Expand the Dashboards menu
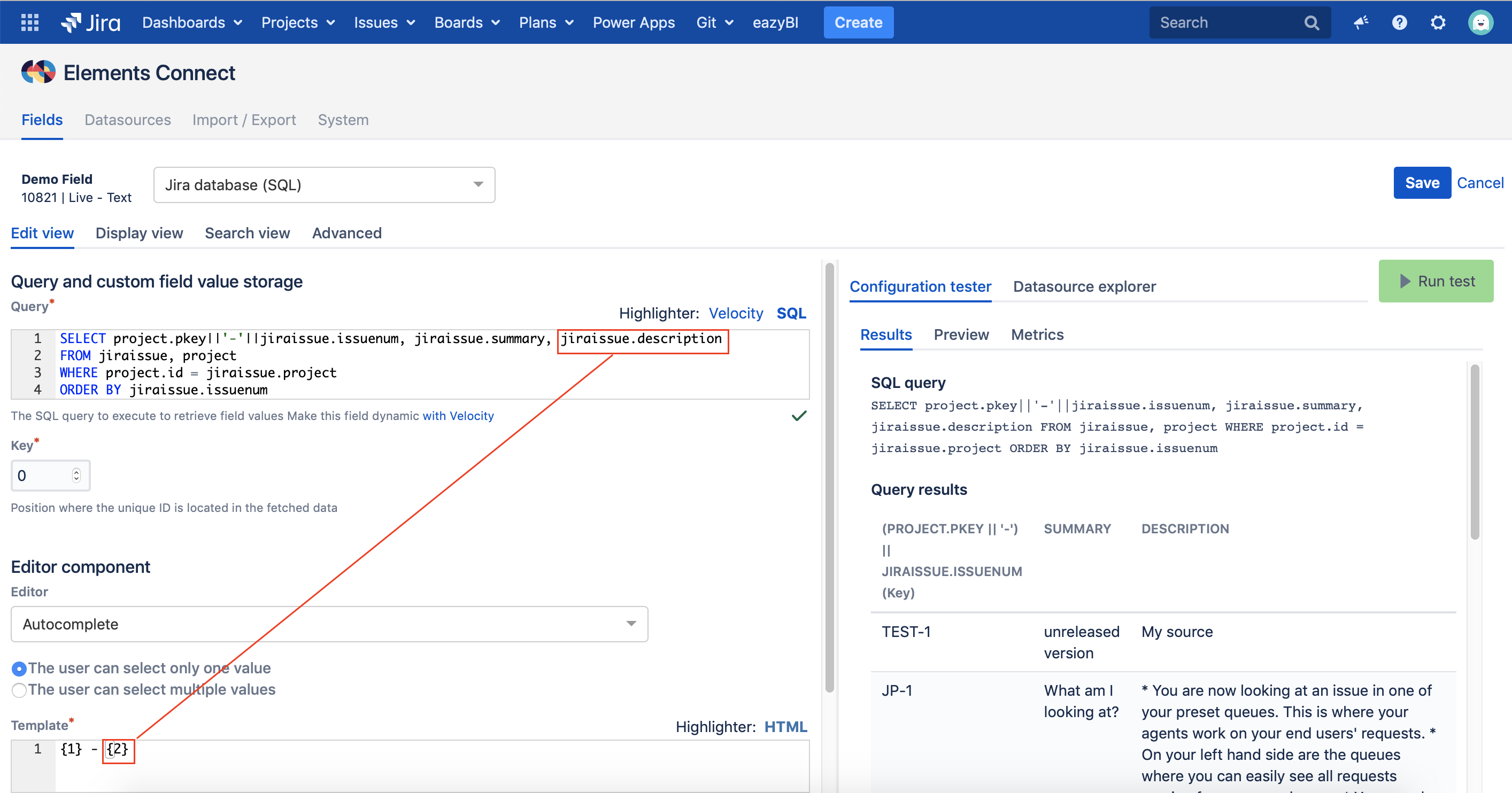The image size is (1512, 793). tap(192, 22)
